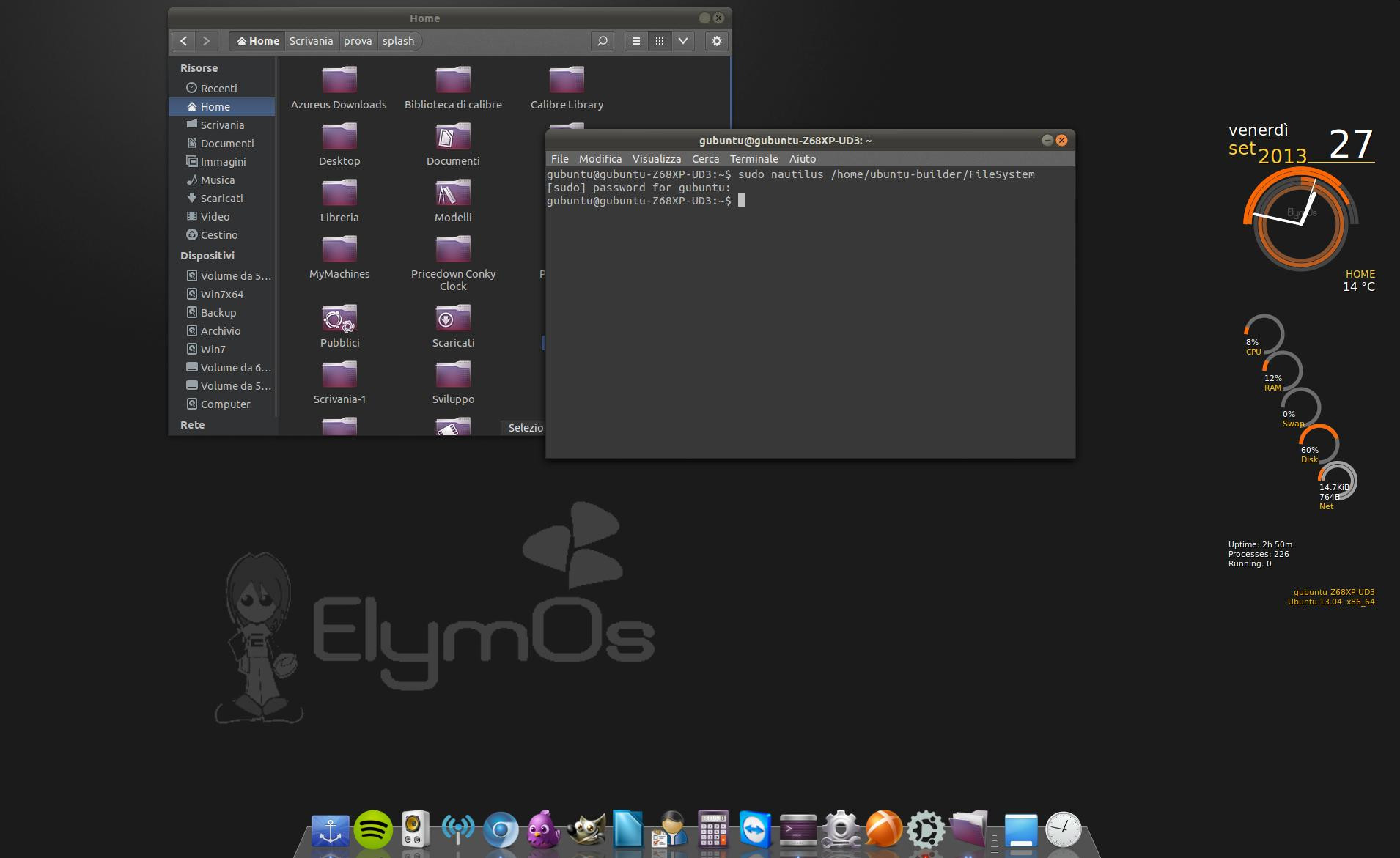Open the terminal Modifica menu
The image size is (1400, 858).
point(600,158)
